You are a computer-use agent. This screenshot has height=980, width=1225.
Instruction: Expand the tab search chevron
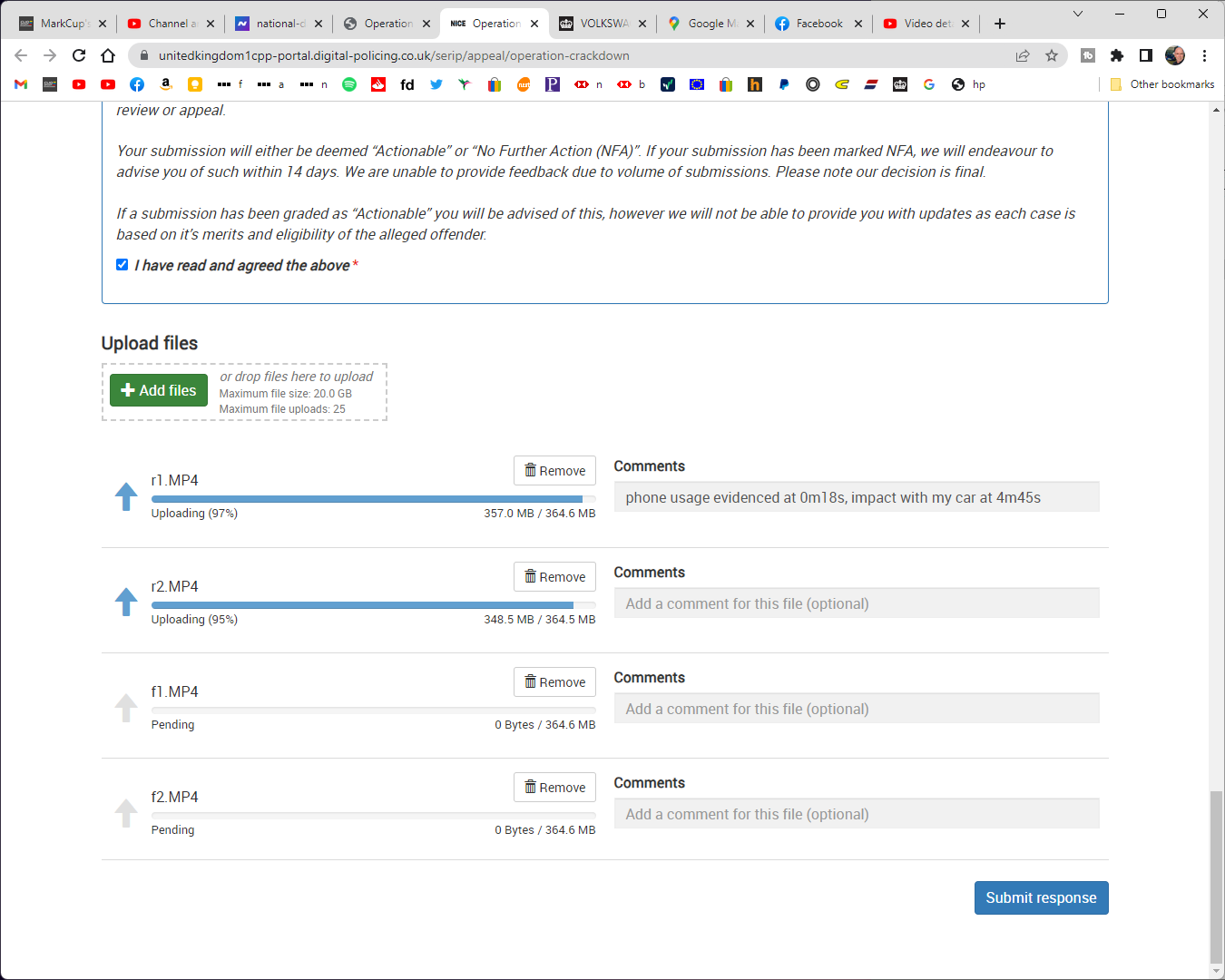tap(1077, 14)
